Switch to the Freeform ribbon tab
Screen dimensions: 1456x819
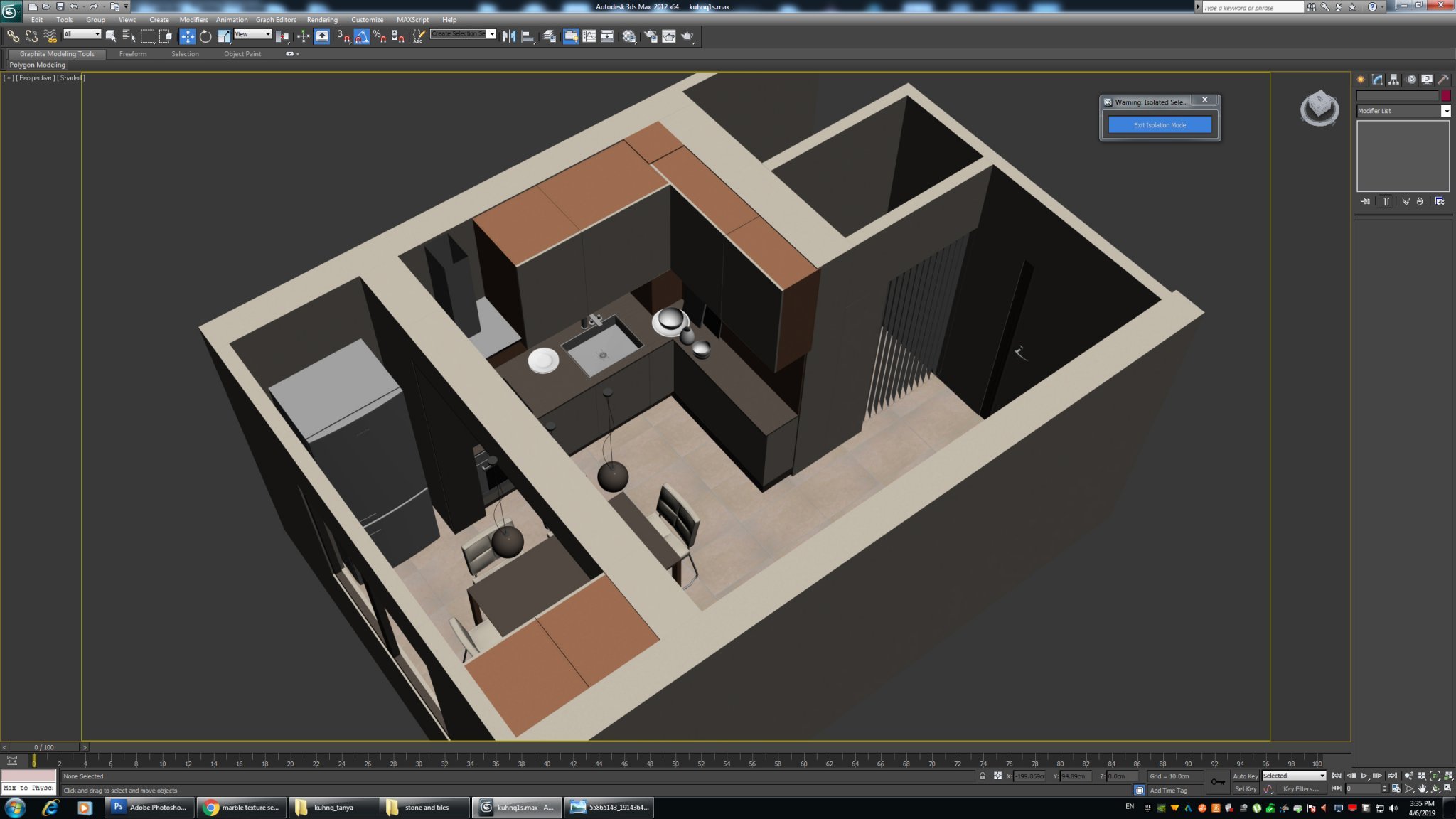pyautogui.click(x=133, y=54)
